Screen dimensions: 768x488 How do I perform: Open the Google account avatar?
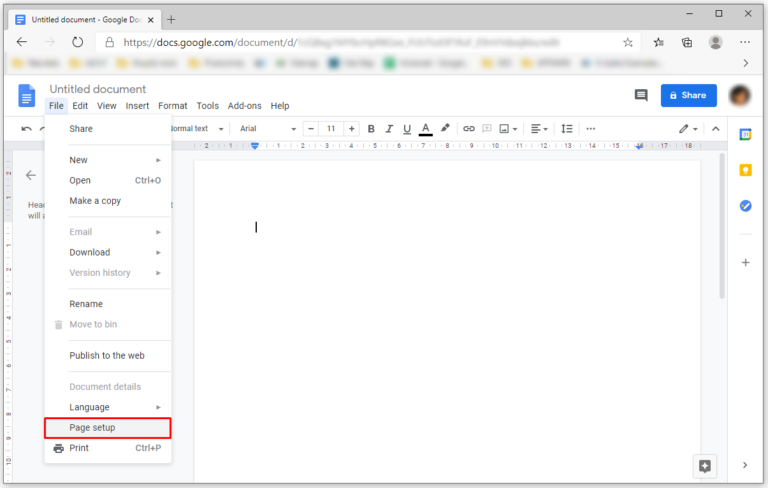click(740, 96)
